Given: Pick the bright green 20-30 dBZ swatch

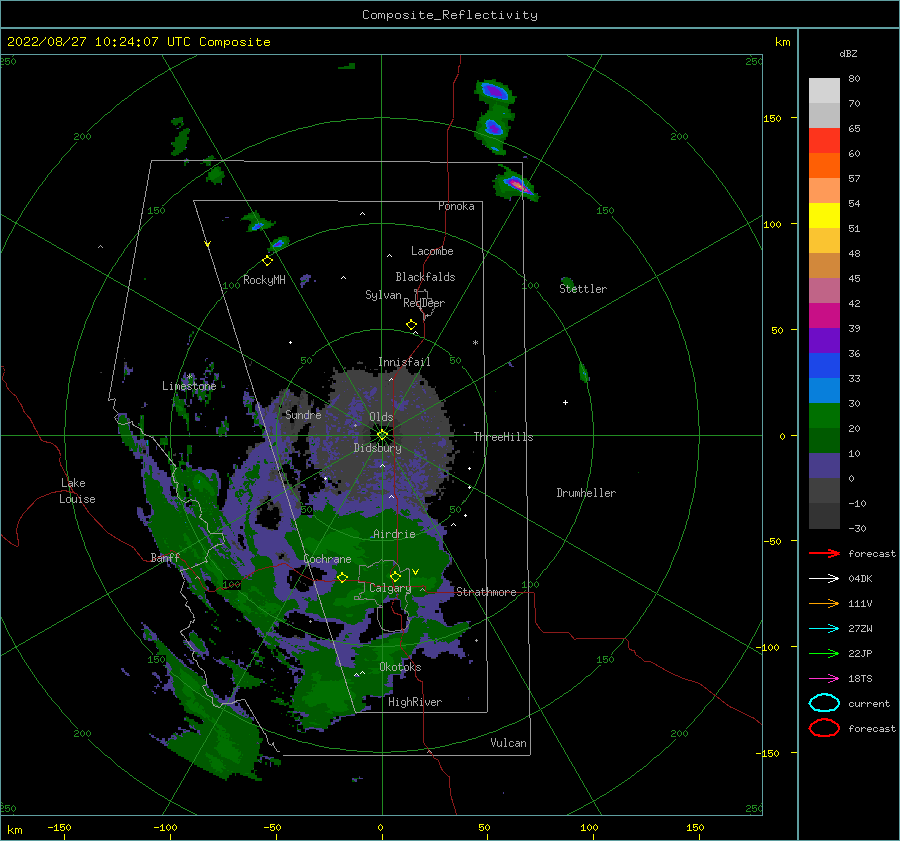Looking at the screenshot, I should (824, 416).
